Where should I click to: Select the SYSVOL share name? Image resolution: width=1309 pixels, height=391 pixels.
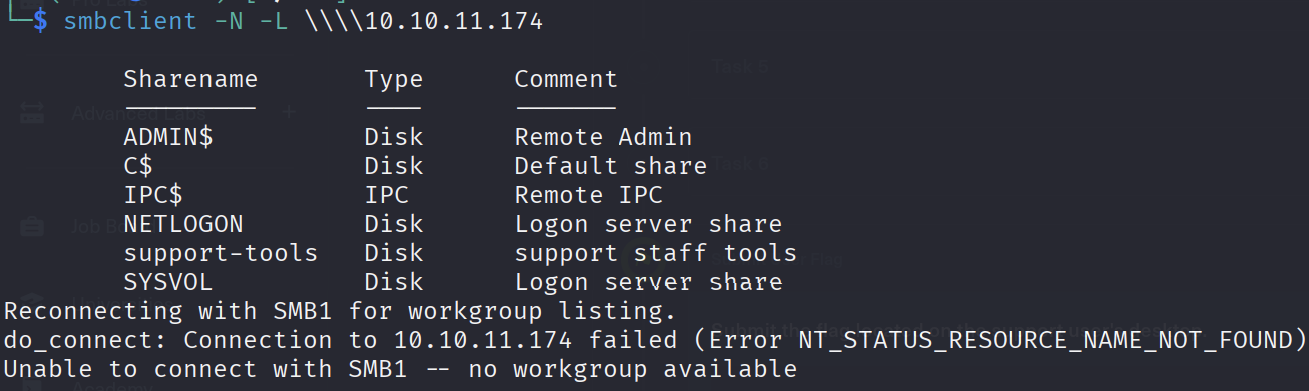tap(168, 282)
